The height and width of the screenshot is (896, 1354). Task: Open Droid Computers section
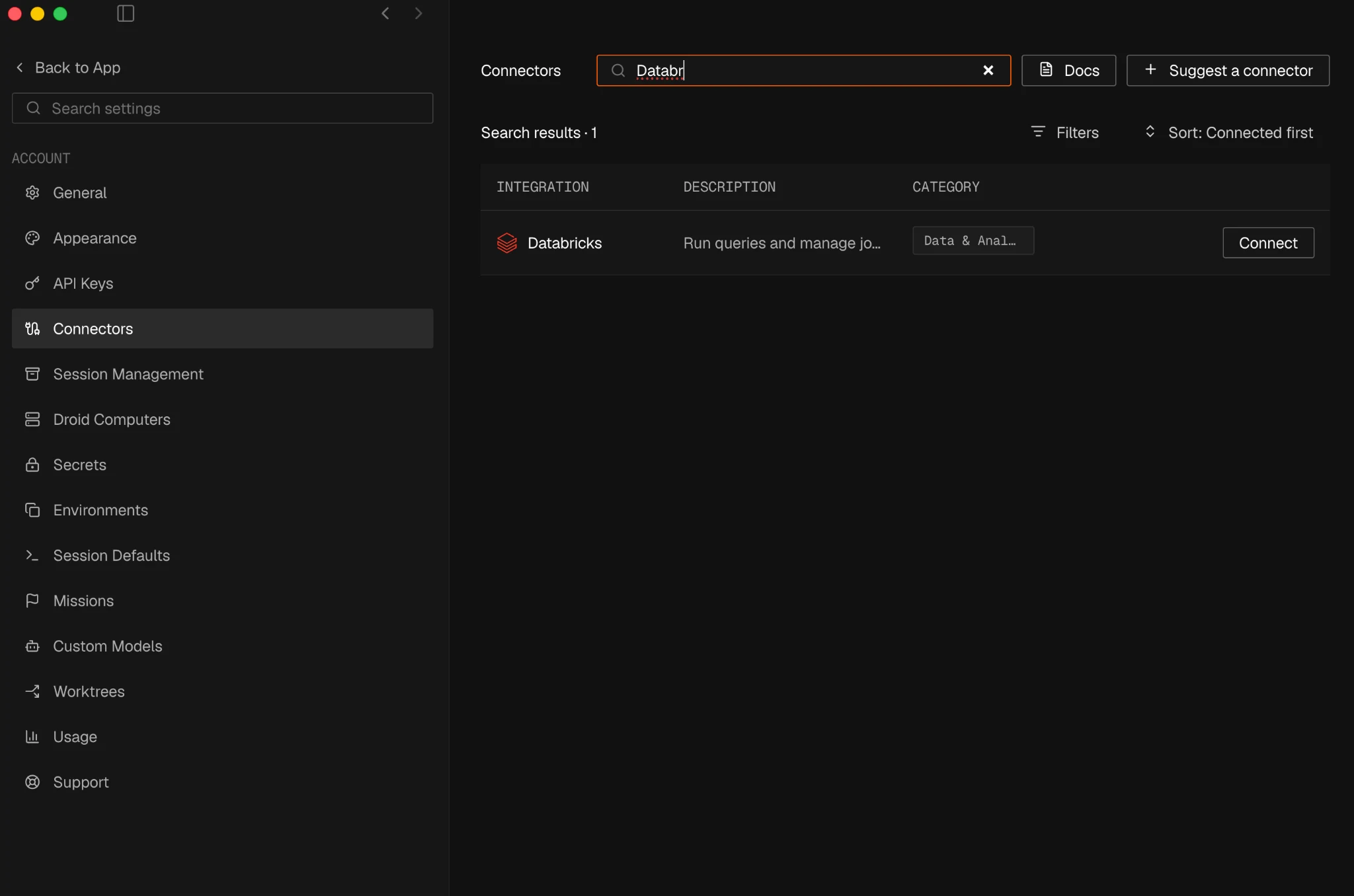point(222,419)
